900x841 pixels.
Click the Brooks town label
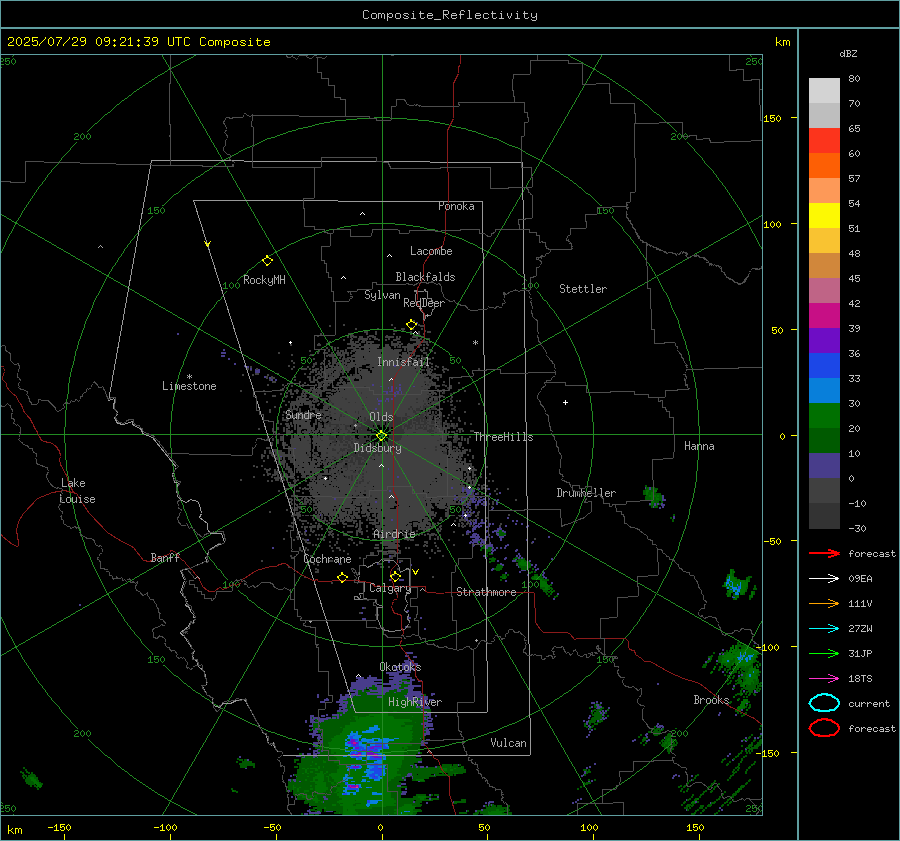(711, 700)
